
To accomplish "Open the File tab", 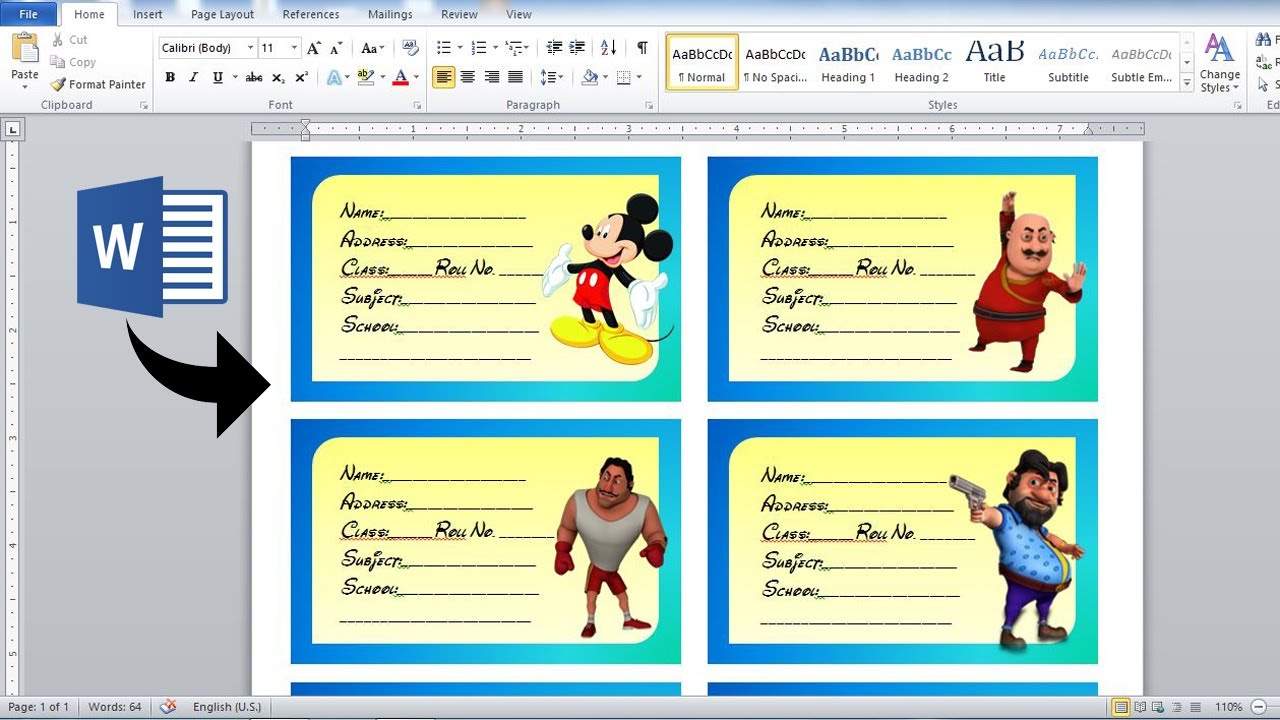I will 29,14.
